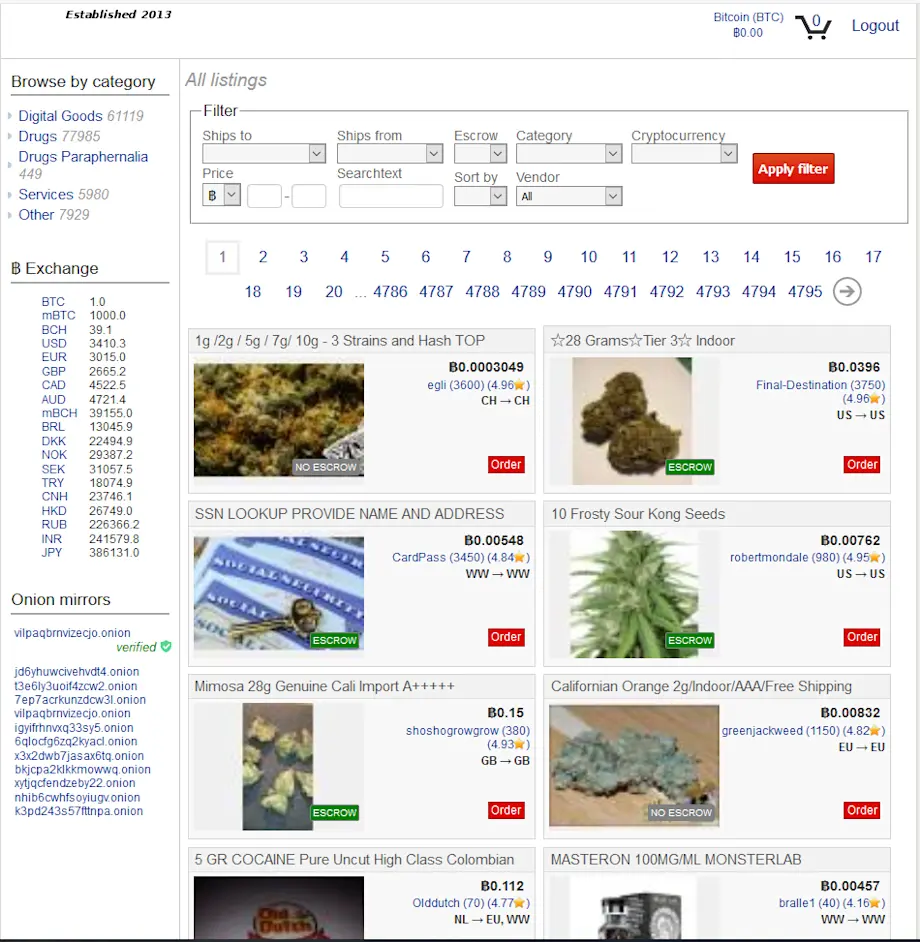Go to next page arrow icon
Viewport: 920px width, 942px height.
click(847, 291)
